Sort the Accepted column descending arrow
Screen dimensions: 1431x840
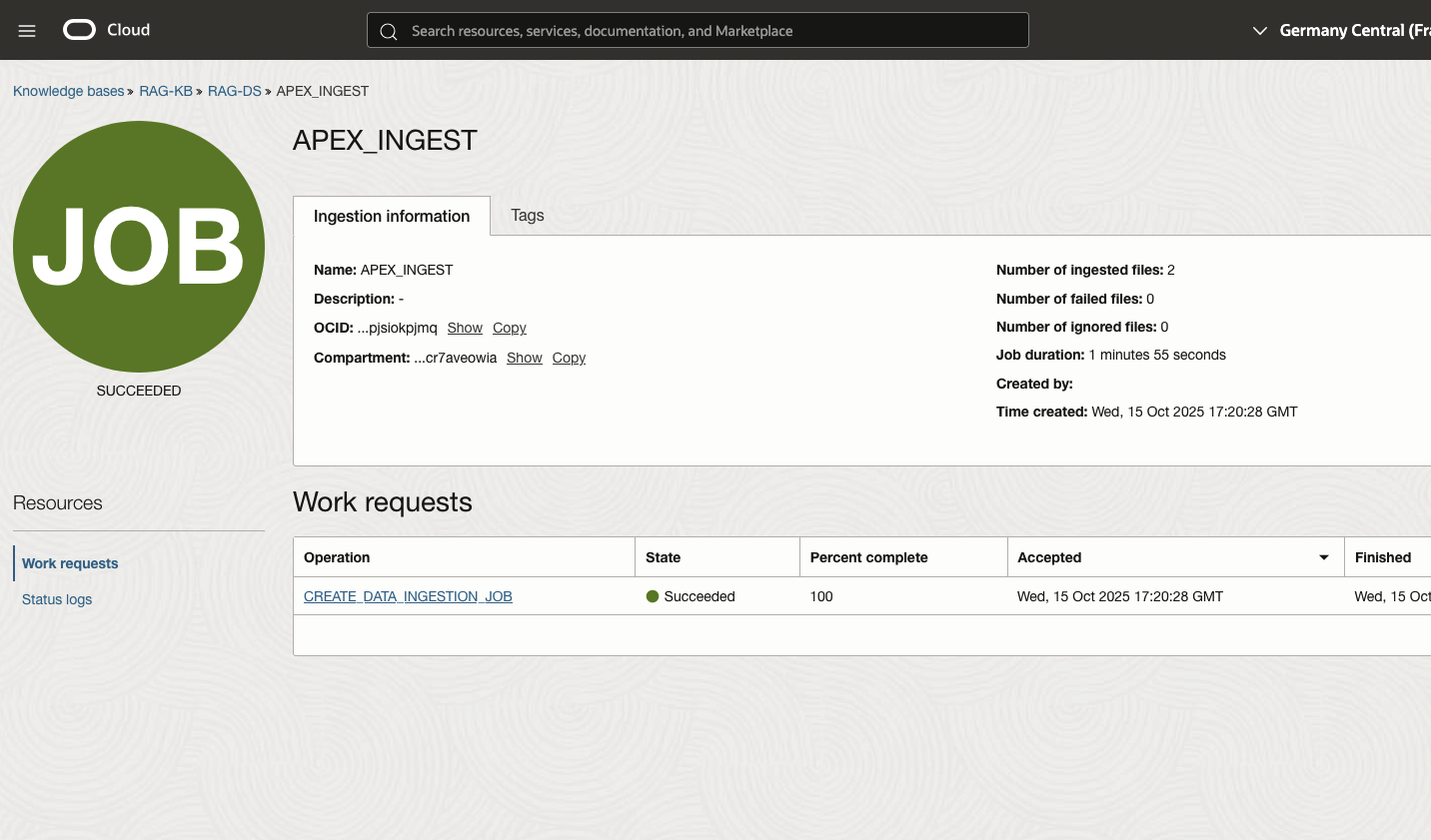coord(1323,557)
